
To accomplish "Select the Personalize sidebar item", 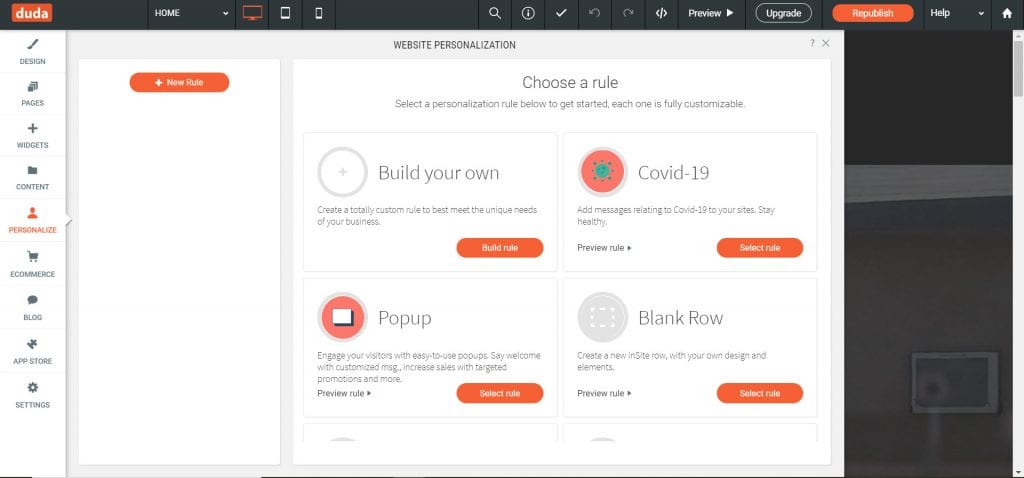I will [x=33, y=221].
